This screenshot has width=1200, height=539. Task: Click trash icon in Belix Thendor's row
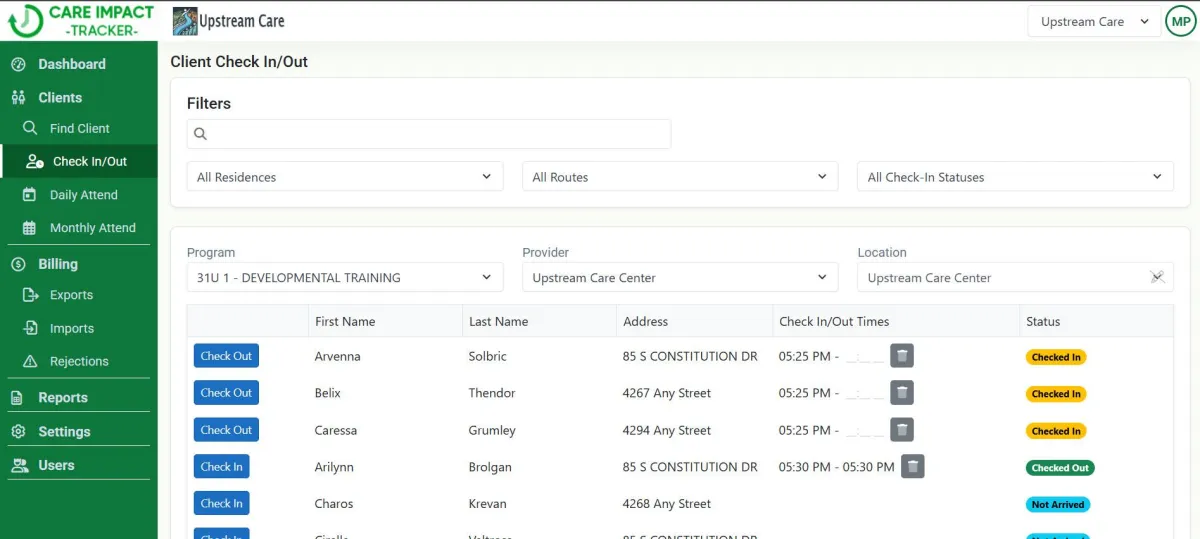[x=902, y=393]
